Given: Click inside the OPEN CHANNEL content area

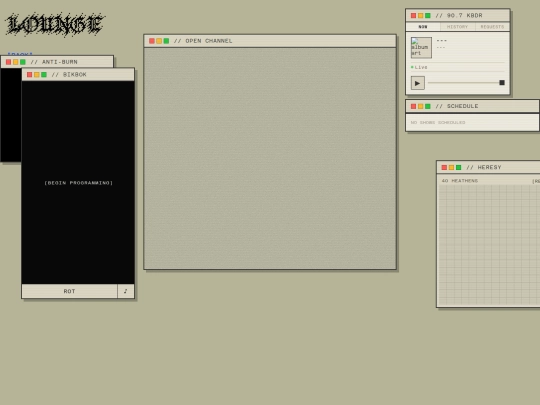Looking at the screenshot, I should (x=270, y=158).
